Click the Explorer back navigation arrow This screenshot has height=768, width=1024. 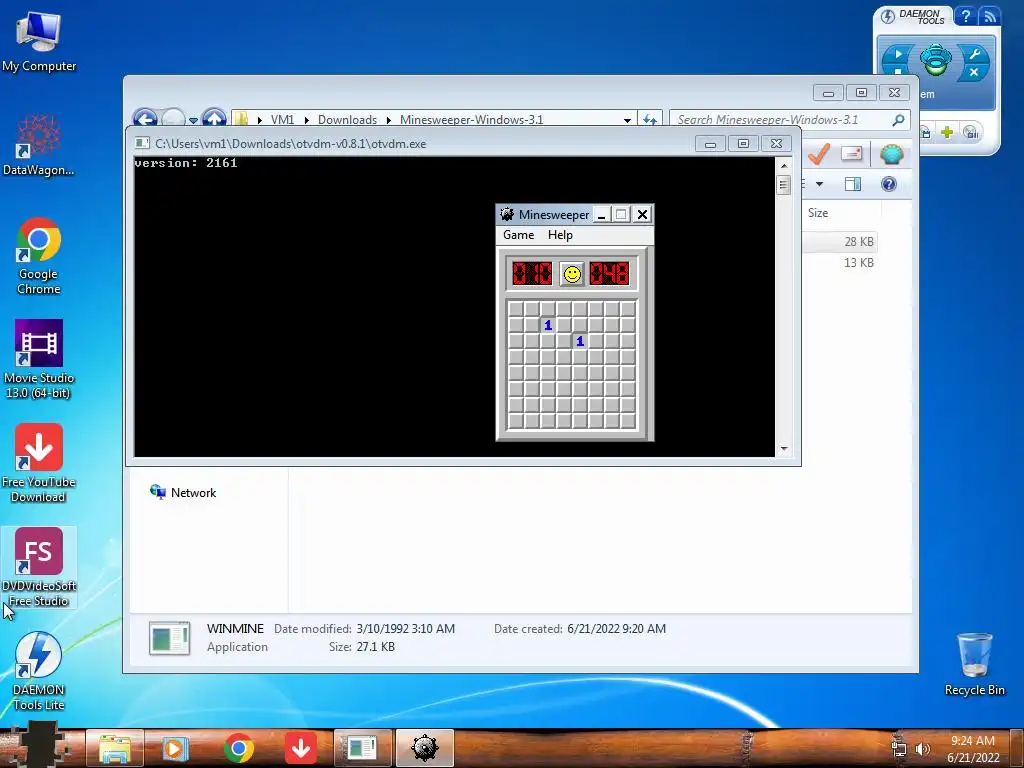(145, 118)
